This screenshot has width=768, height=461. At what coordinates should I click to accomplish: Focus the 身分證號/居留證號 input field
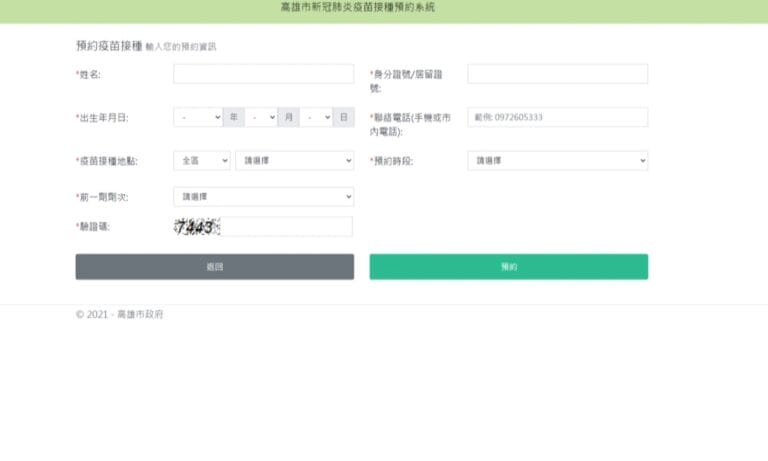557,74
